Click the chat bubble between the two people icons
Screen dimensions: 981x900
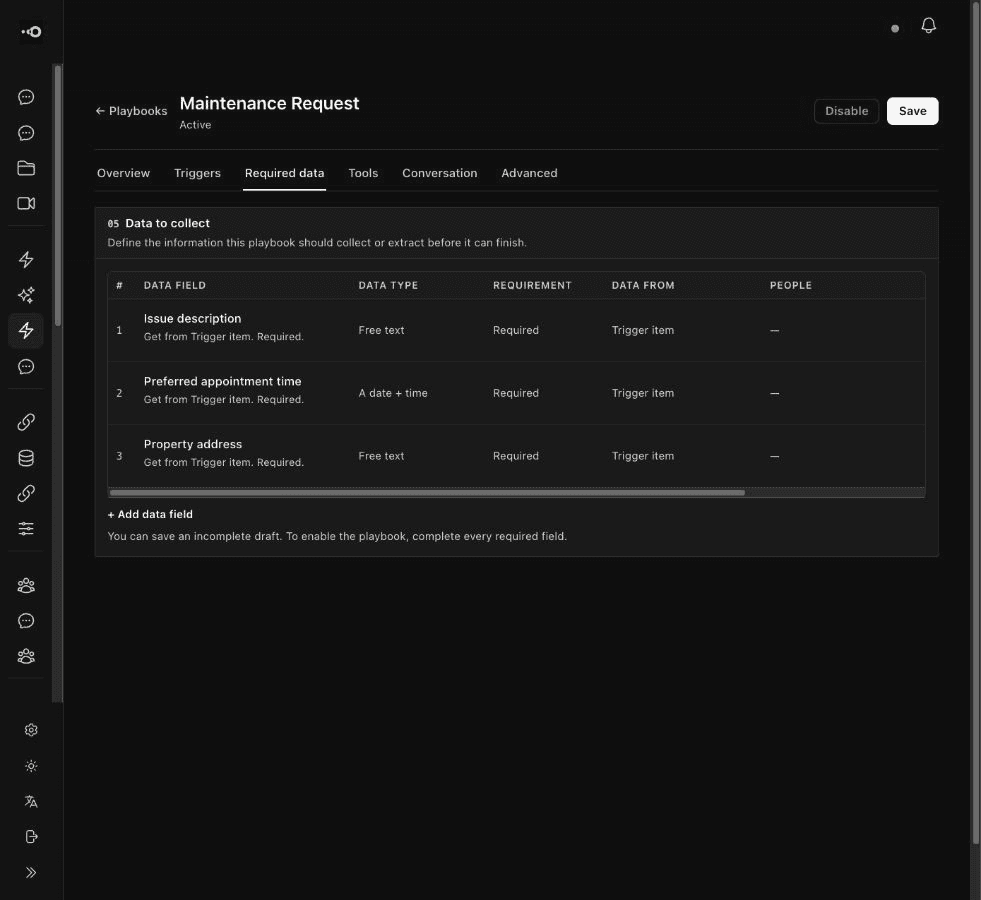[26, 620]
